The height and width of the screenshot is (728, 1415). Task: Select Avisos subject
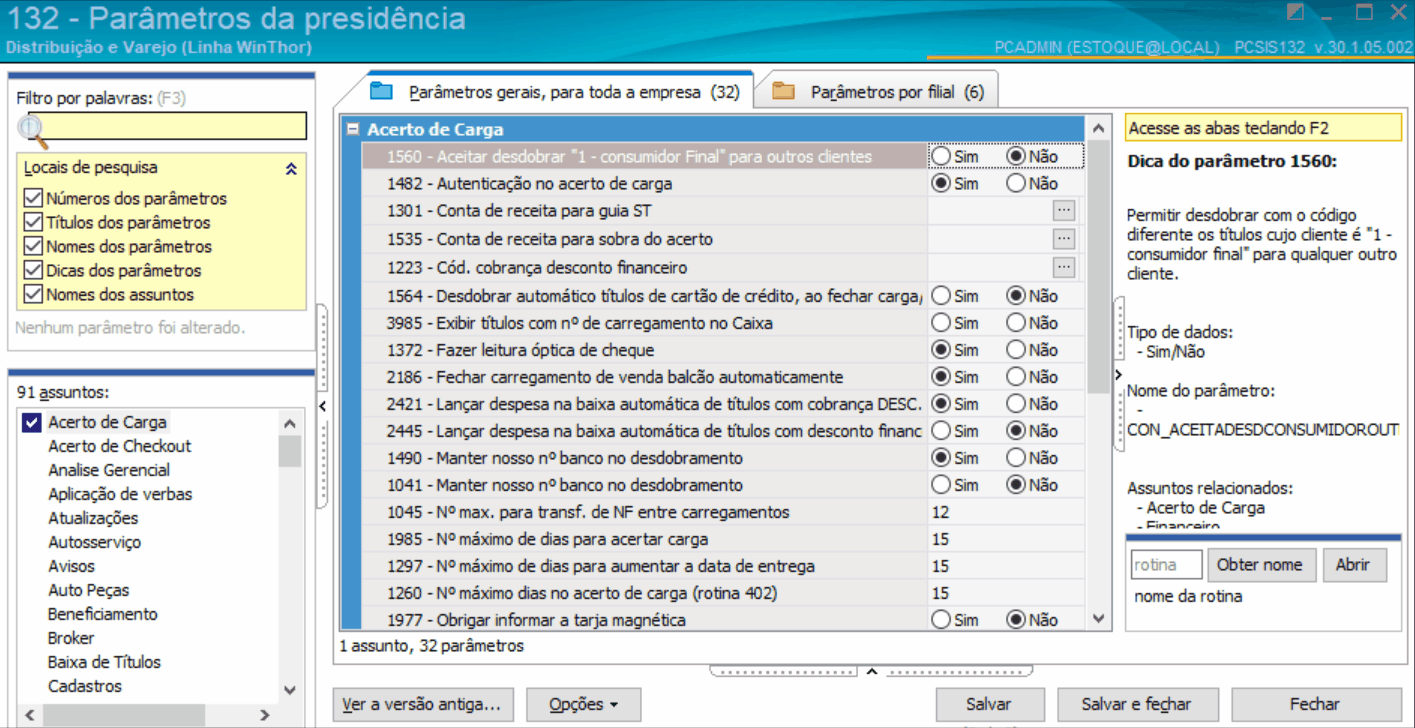[72, 566]
